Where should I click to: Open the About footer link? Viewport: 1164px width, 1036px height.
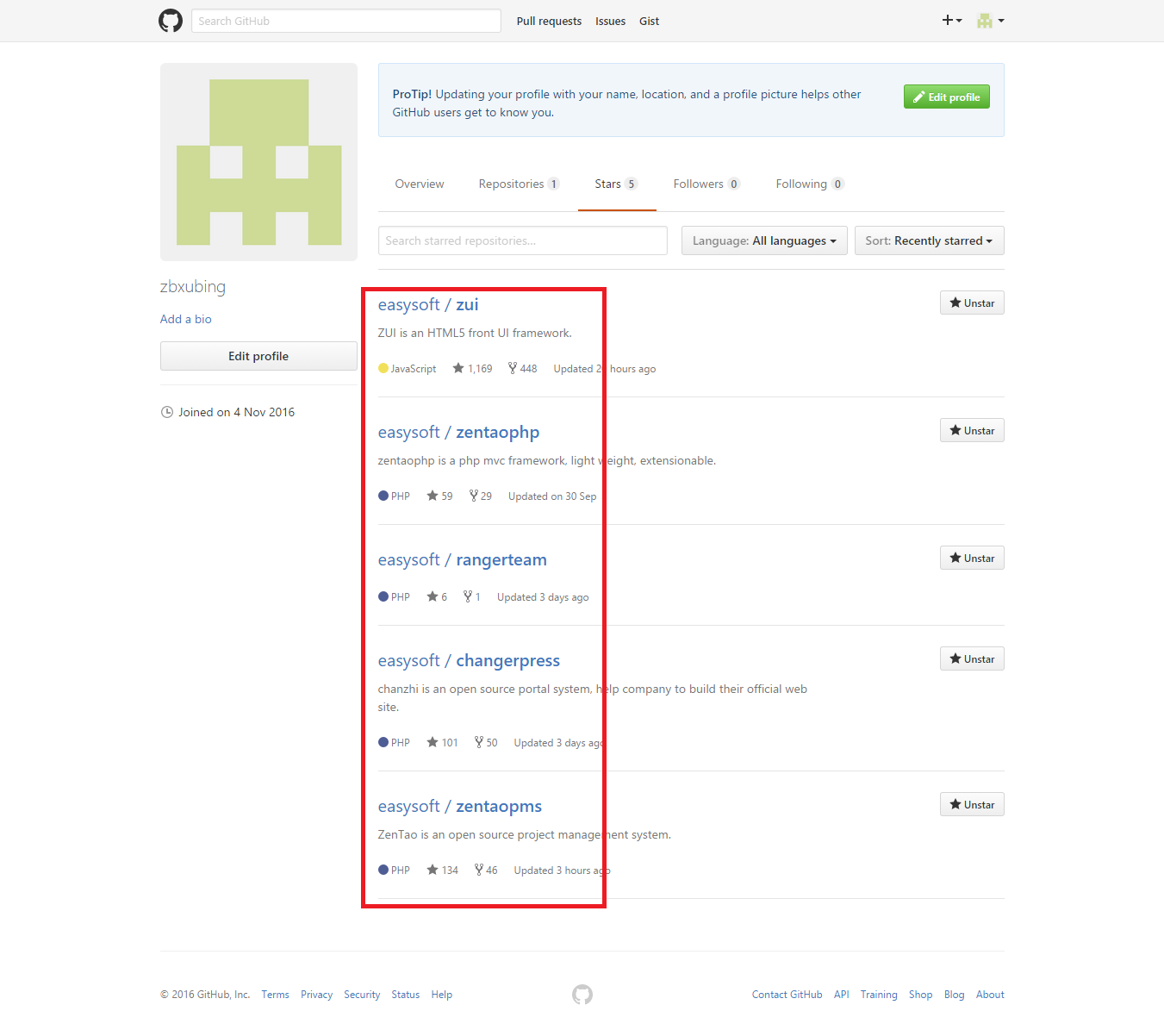tap(990, 995)
